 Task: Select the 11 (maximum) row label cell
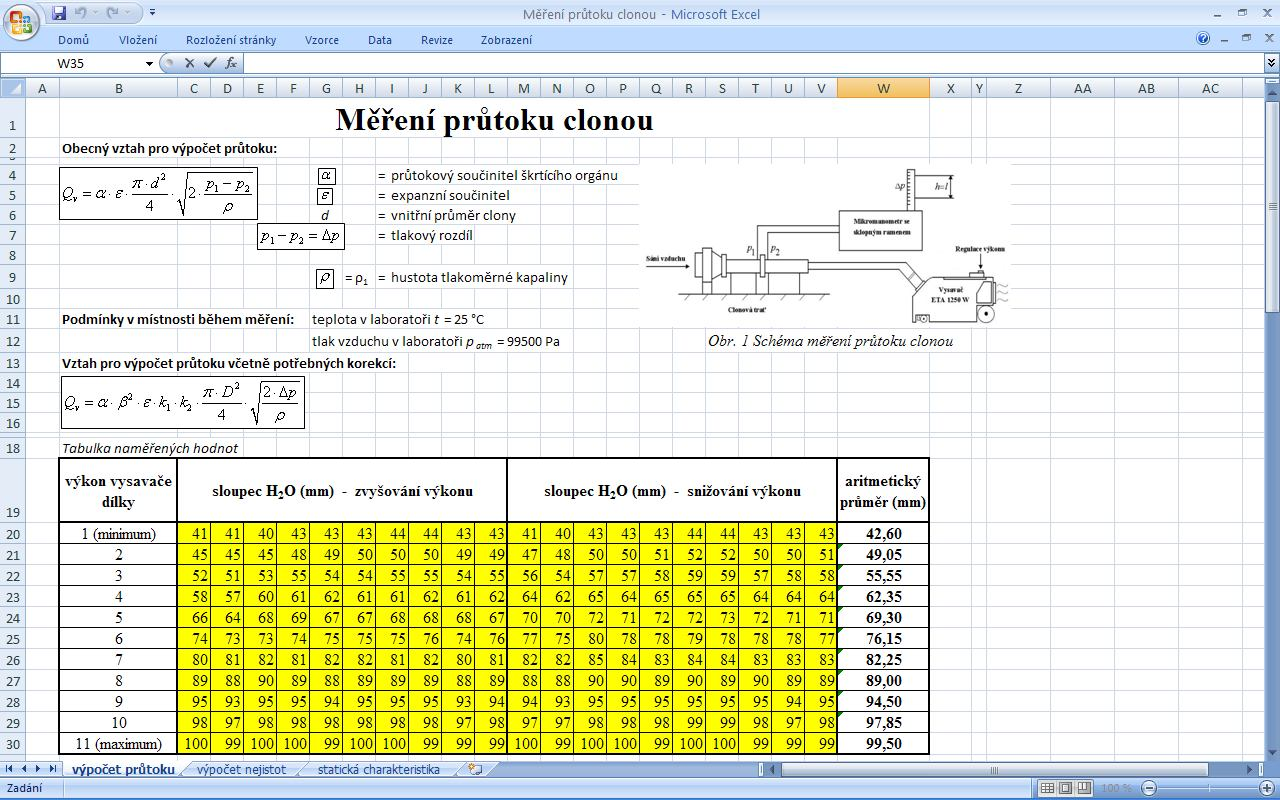118,743
